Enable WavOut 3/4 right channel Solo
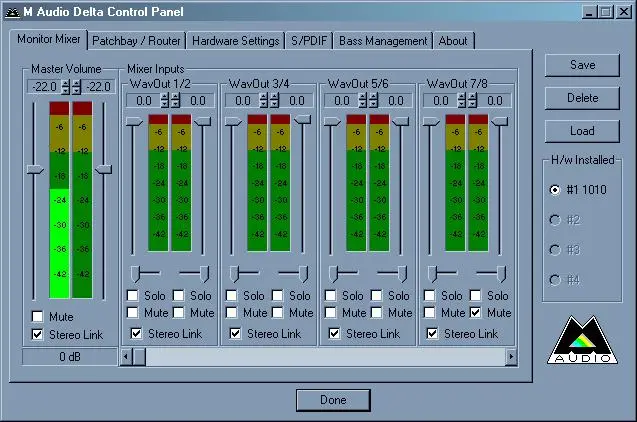637x422 pixels. click(277, 295)
